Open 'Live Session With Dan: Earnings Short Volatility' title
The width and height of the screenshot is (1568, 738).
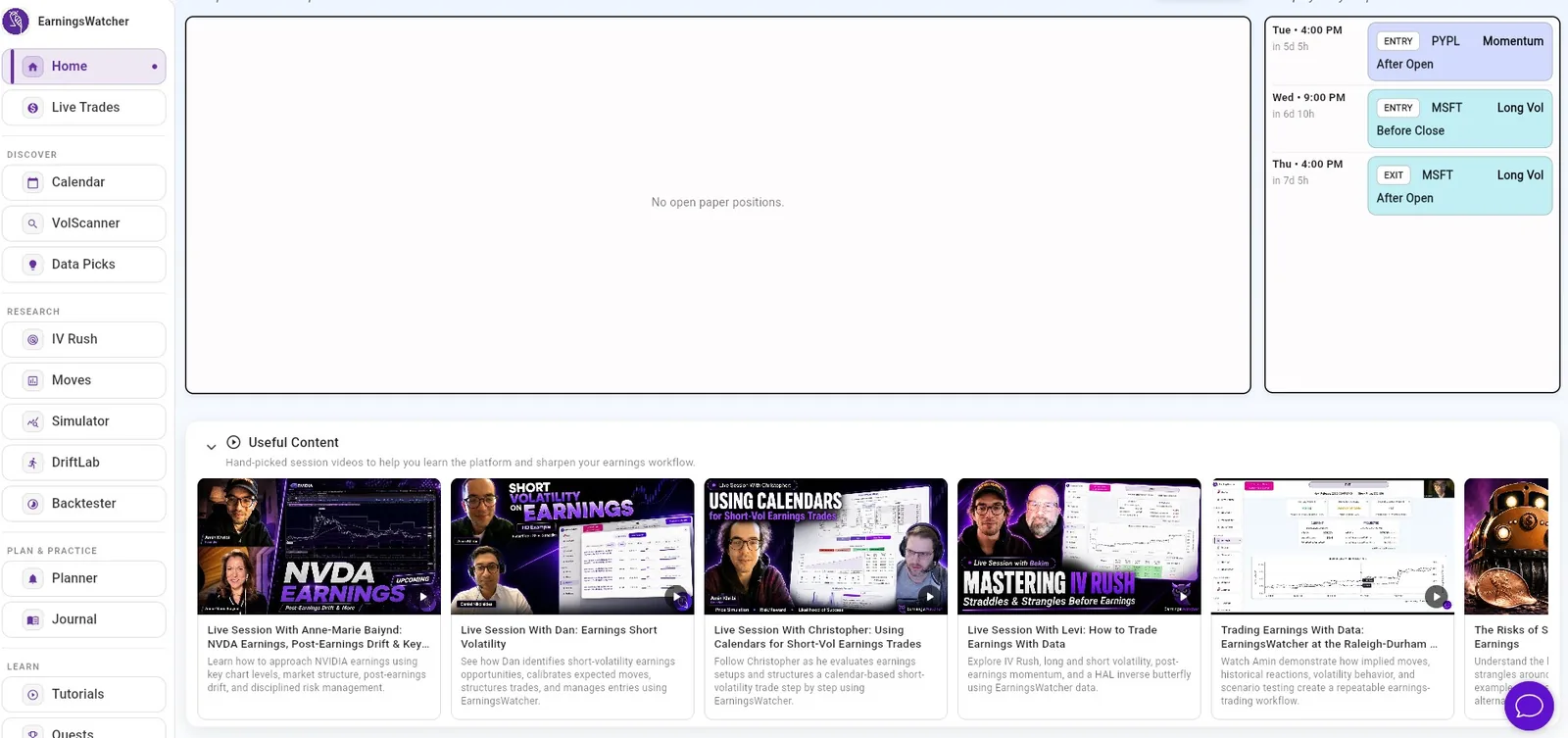pyautogui.click(x=559, y=637)
